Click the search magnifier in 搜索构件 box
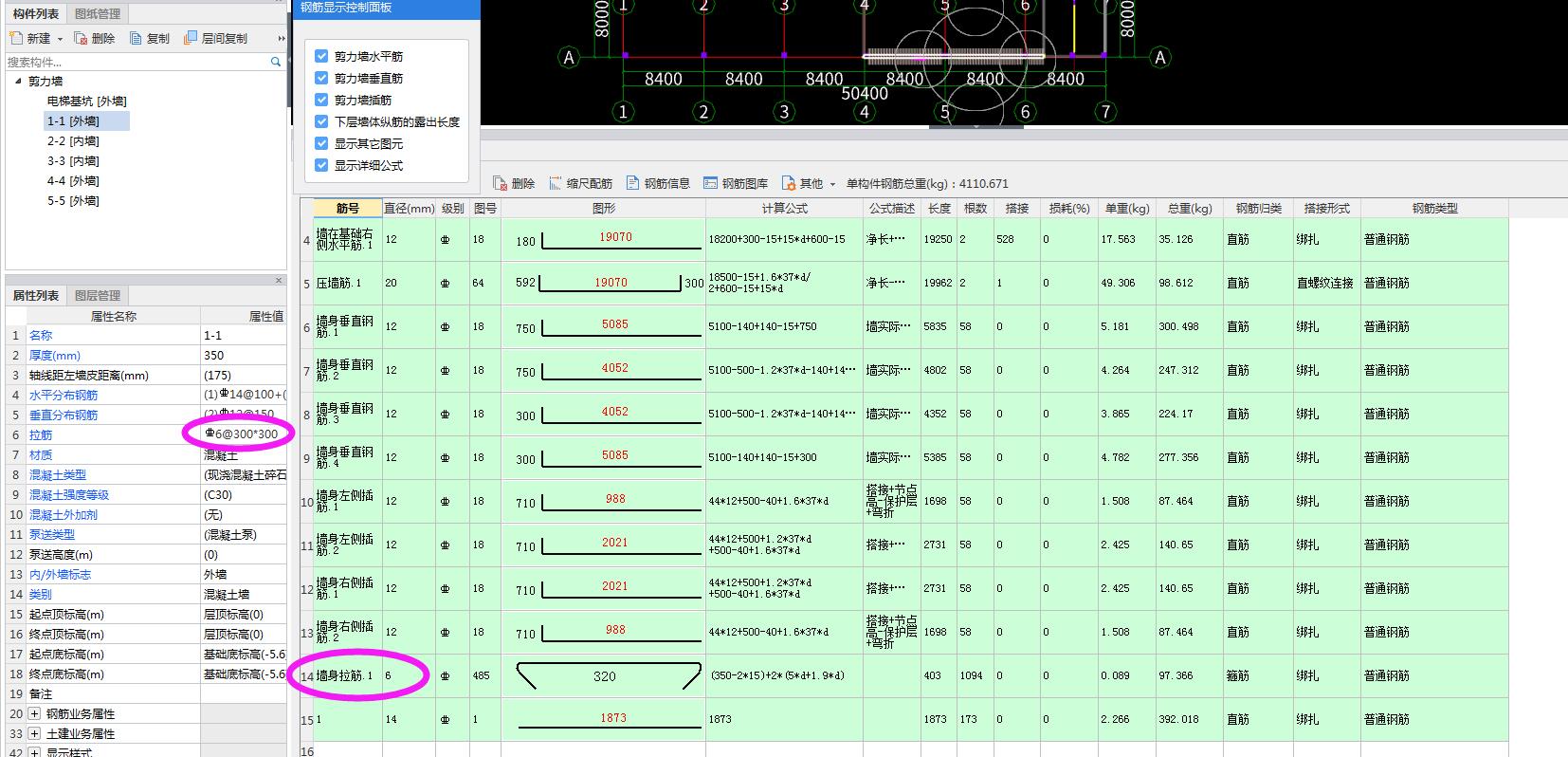The height and width of the screenshot is (757, 1568). (x=276, y=62)
